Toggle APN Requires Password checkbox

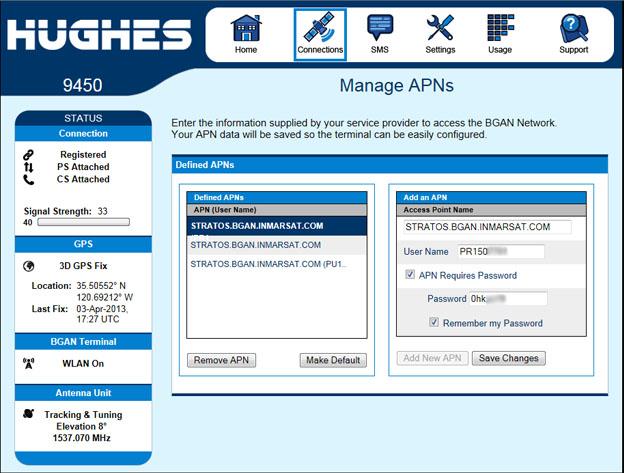pos(410,274)
